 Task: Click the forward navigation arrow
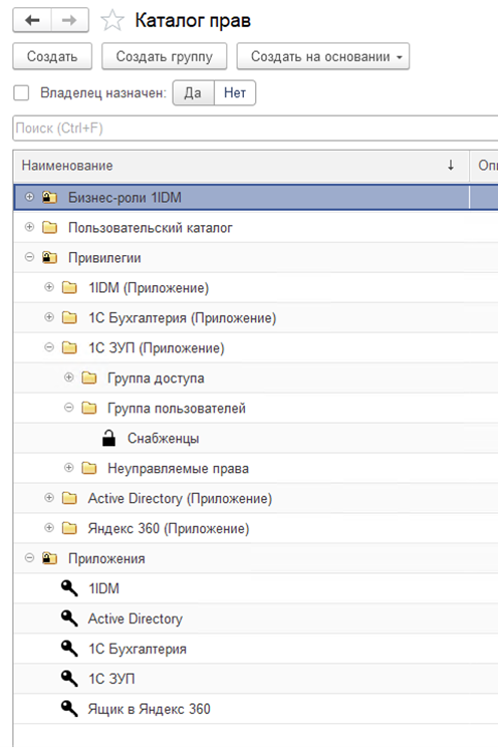70,20
